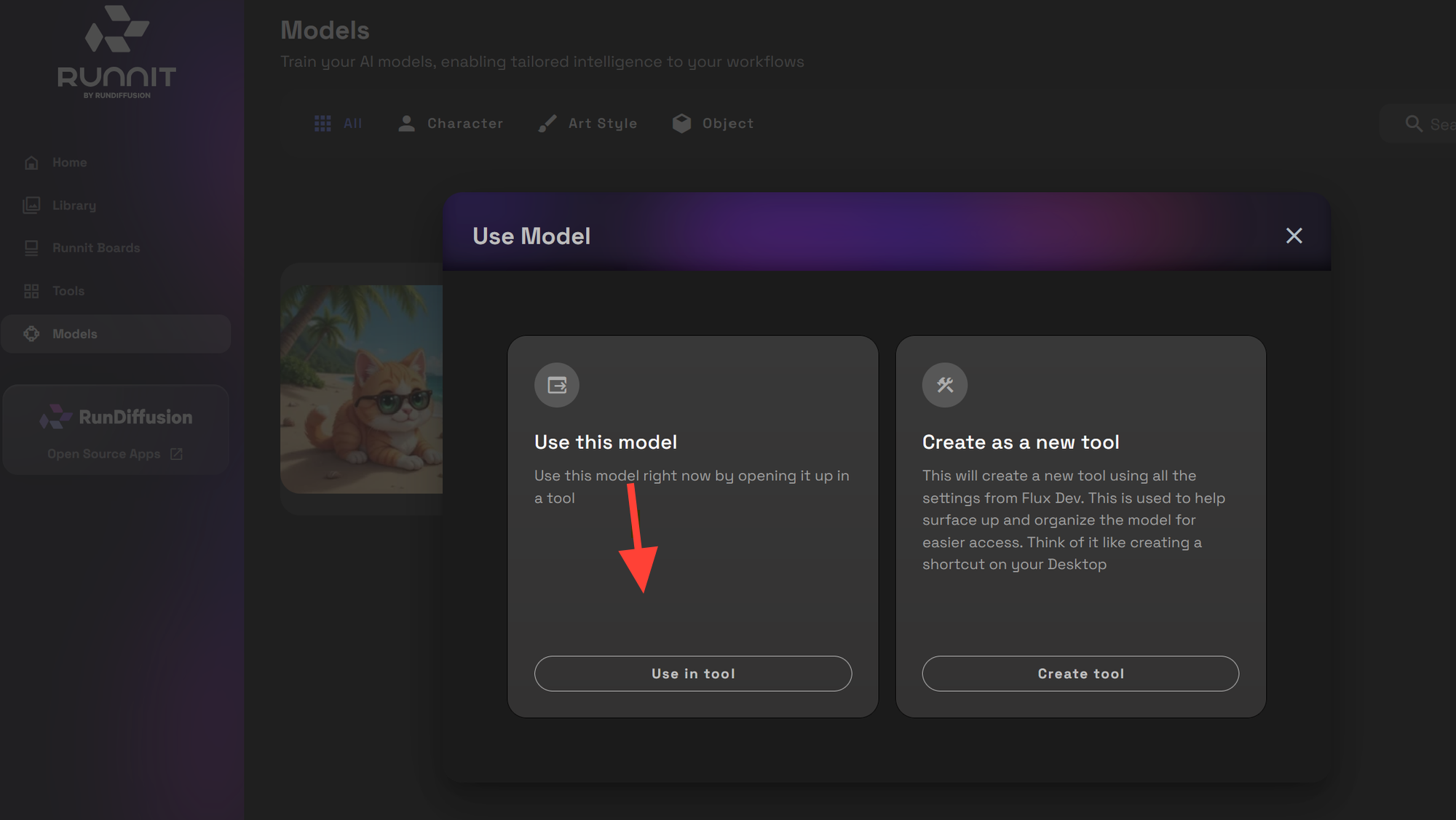The width and height of the screenshot is (1456, 820).
Task: Select the Models icon in the sidebar
Action: click(31, 333)
